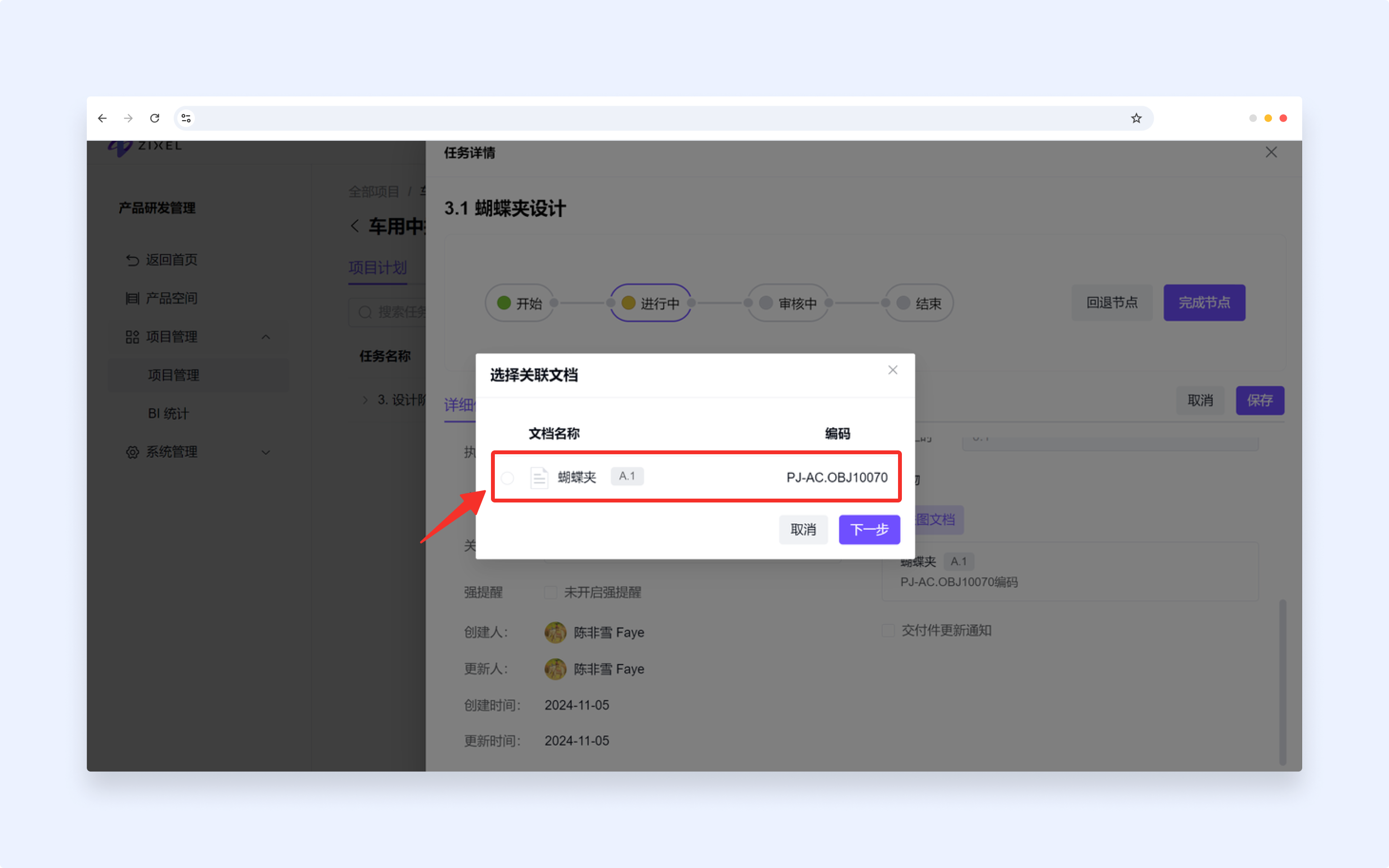Click 陈非雪 Faye avatar next to 更新人
Viewport: 1389px width, 868px height.
point(555,669)
